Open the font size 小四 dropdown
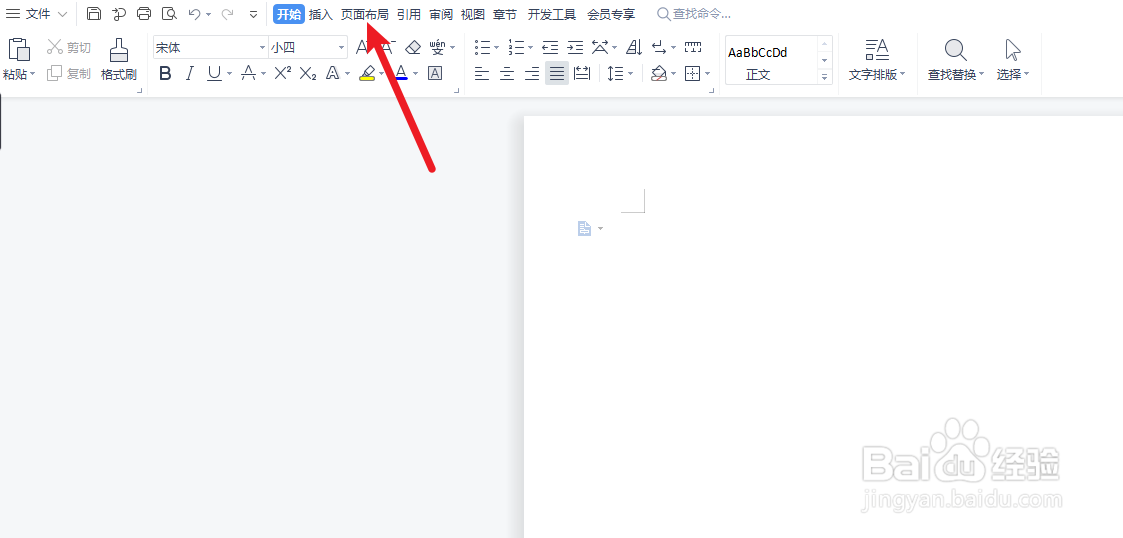 point(342,48)
